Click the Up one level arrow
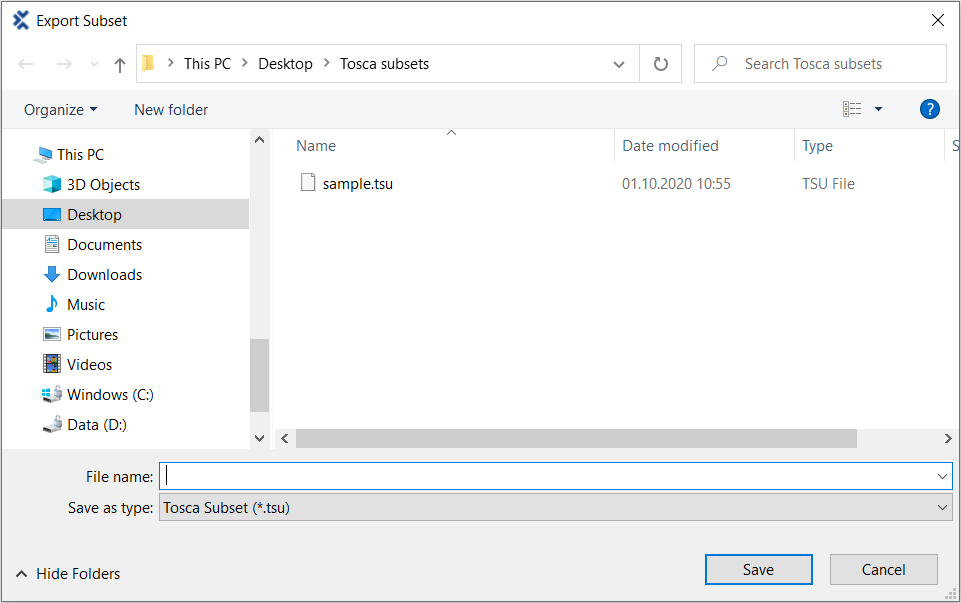961x603 pixels. tap(120, 64)
